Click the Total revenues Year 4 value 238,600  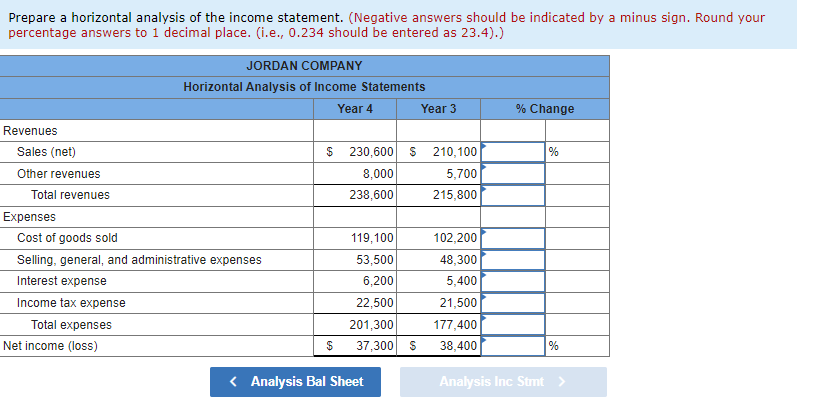coord(371,195)
